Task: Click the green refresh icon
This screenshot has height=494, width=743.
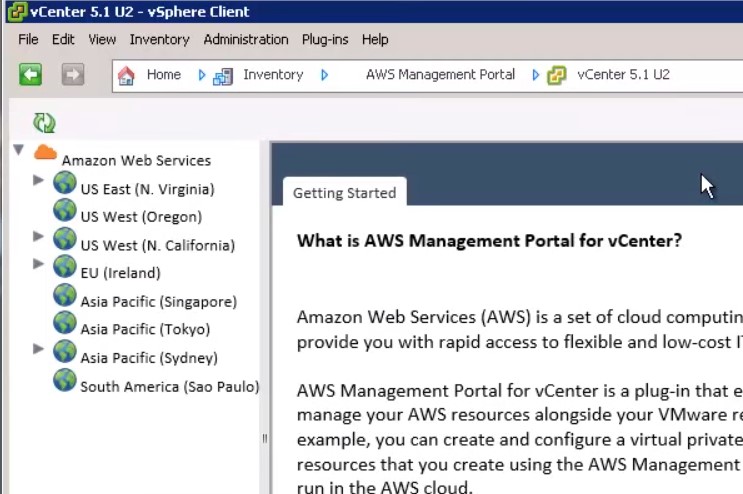Action: pyautogui.click(x=44, y=123)
